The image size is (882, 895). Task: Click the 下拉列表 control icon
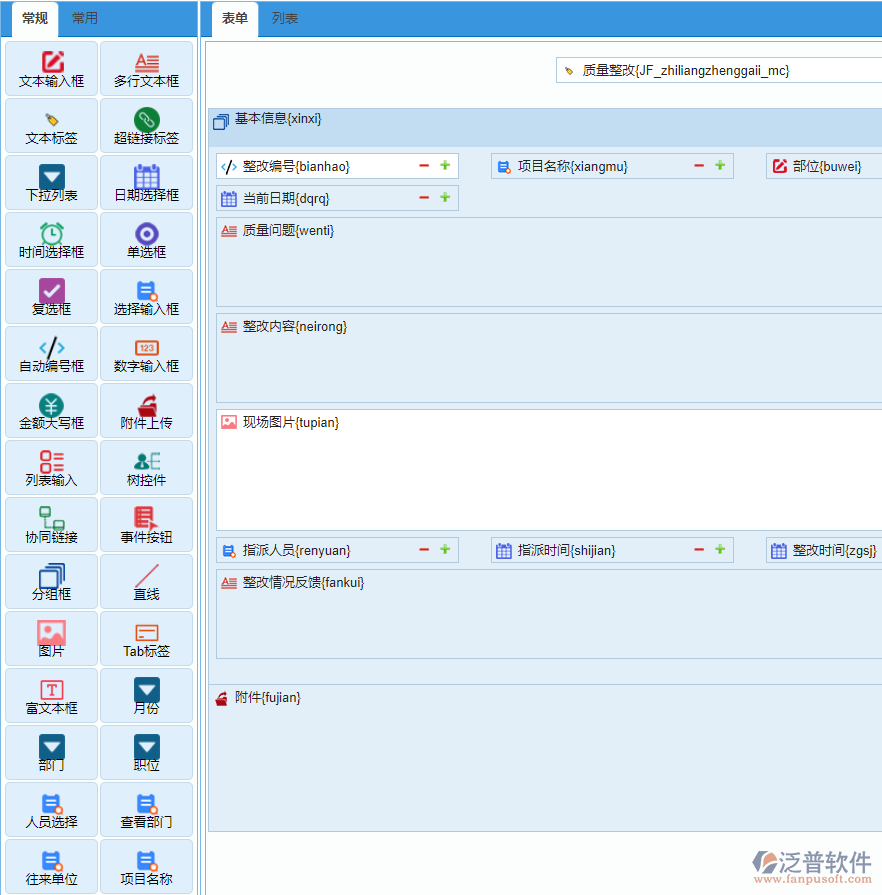coord(51,182)
